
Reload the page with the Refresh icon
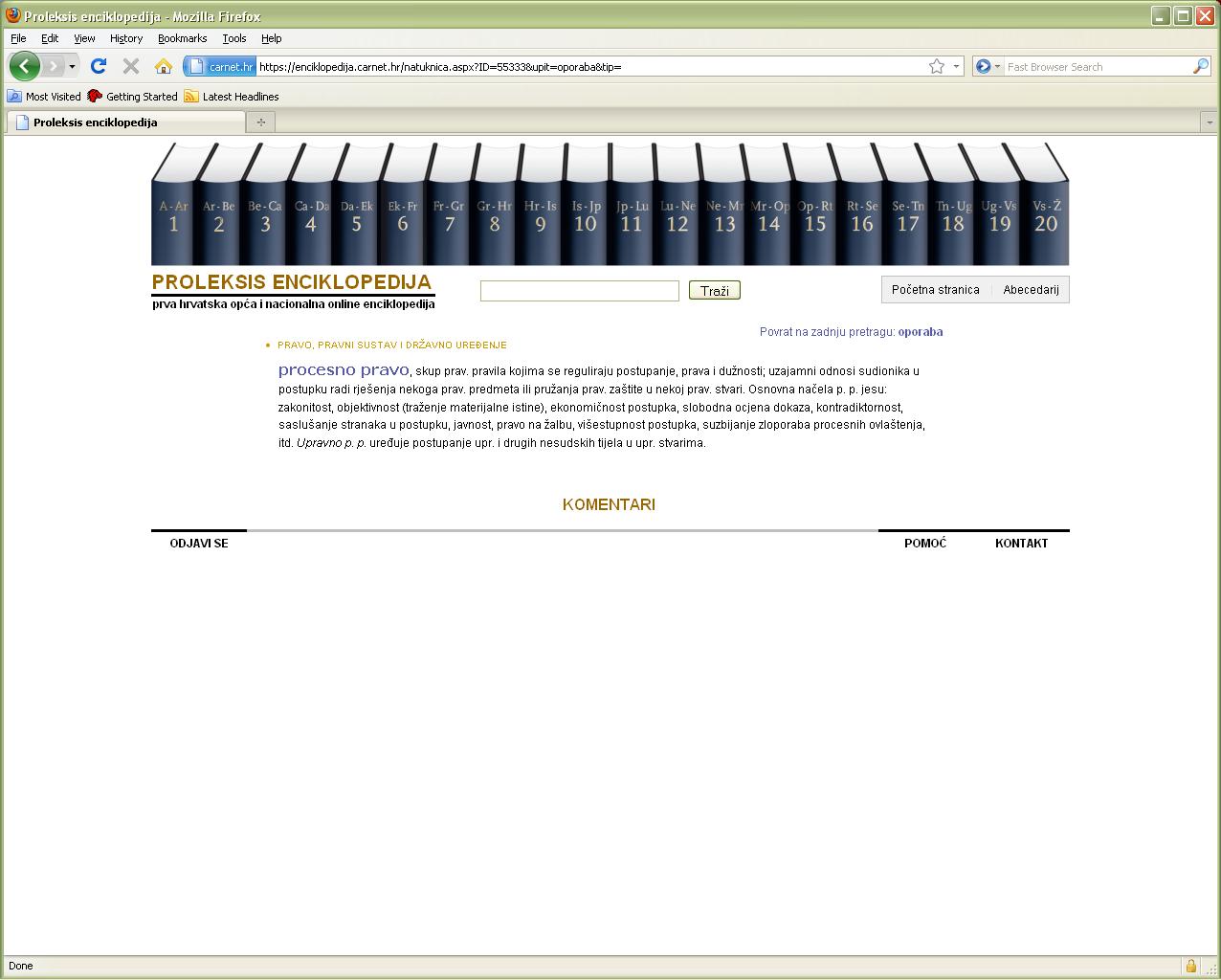(98, 66)
